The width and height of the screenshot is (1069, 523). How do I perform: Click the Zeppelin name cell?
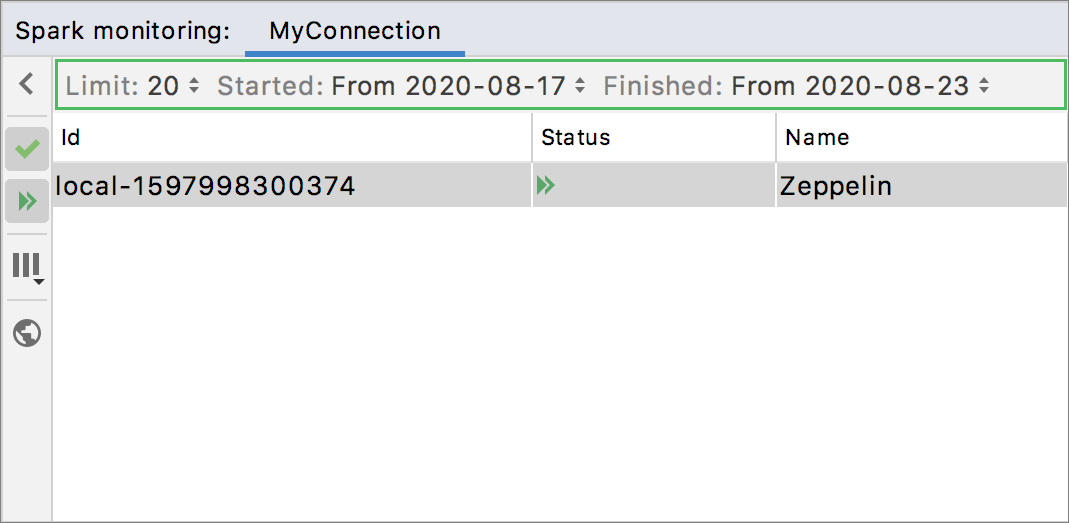coord(836,186)
